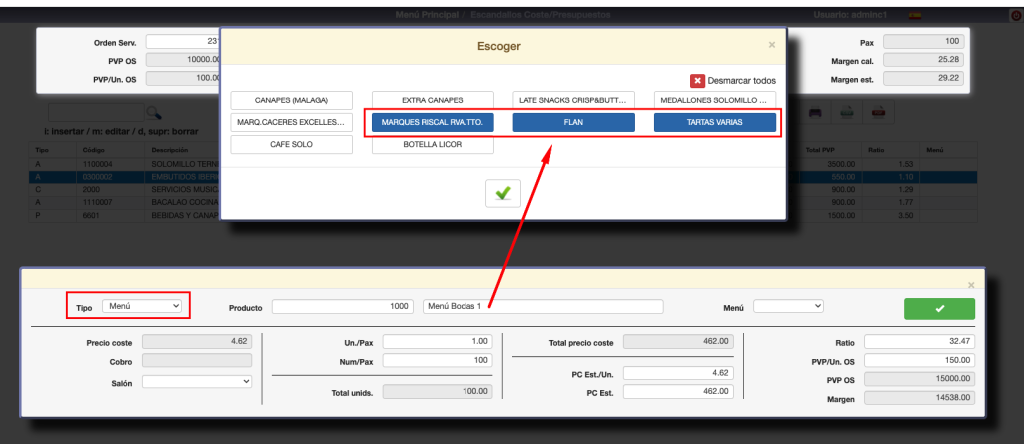This screenshot has height=444, width=1024.
Task: Toggle the TARTAS VARIAS selection
Action: (714, 122)
